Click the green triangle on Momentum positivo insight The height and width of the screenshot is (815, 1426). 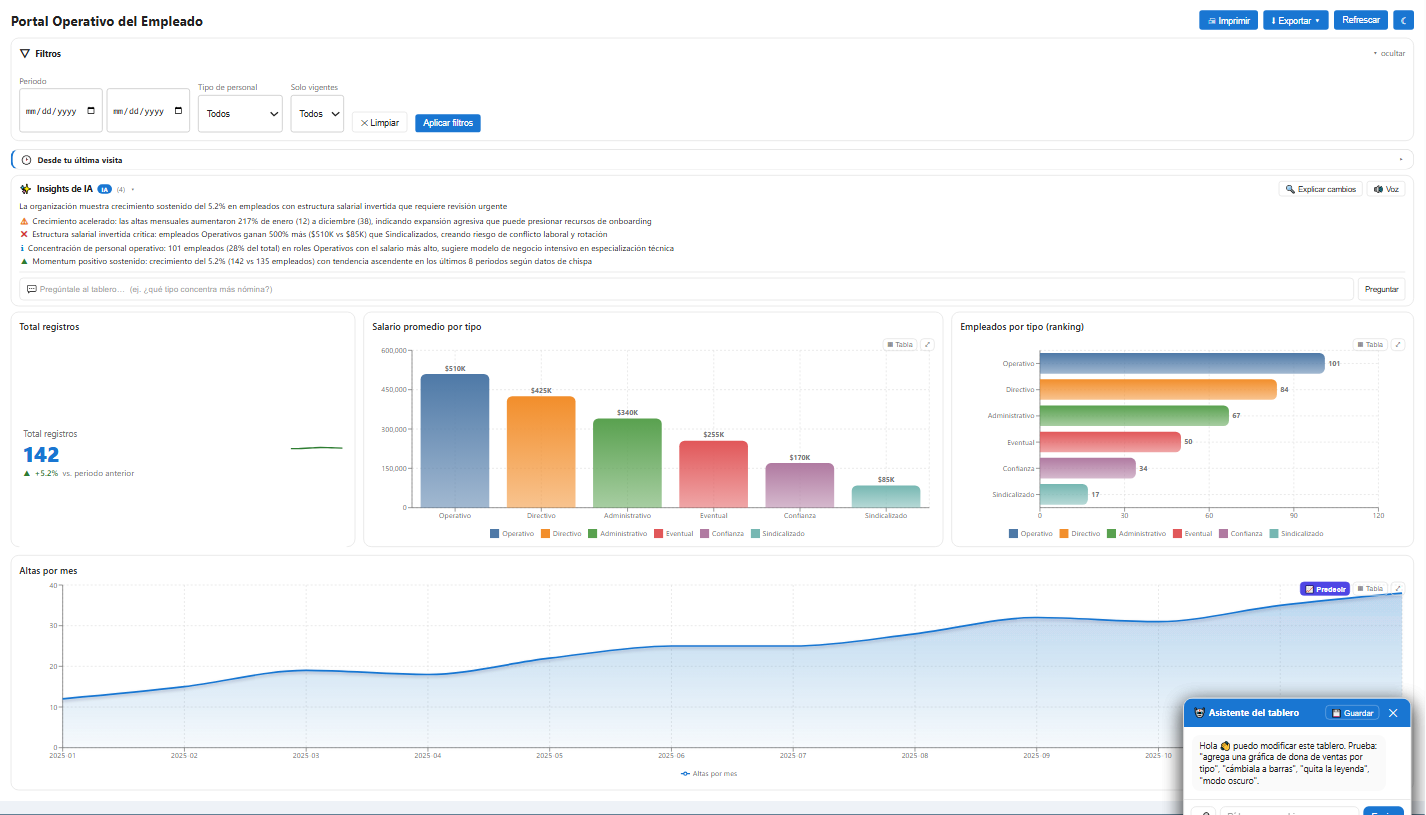click(24, 261)
